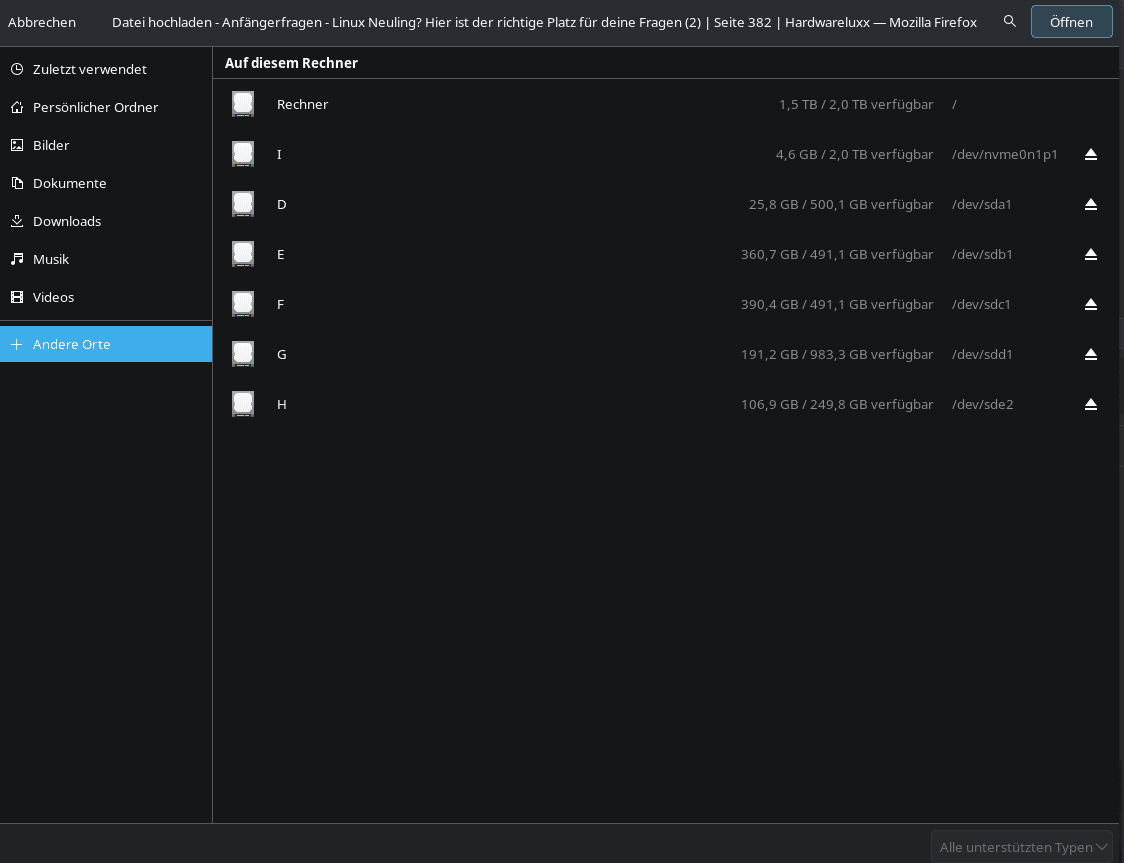Screen dimensions: 1124x863
Task: Navigate to Downloads in sidebar
Action: point(67,221)
